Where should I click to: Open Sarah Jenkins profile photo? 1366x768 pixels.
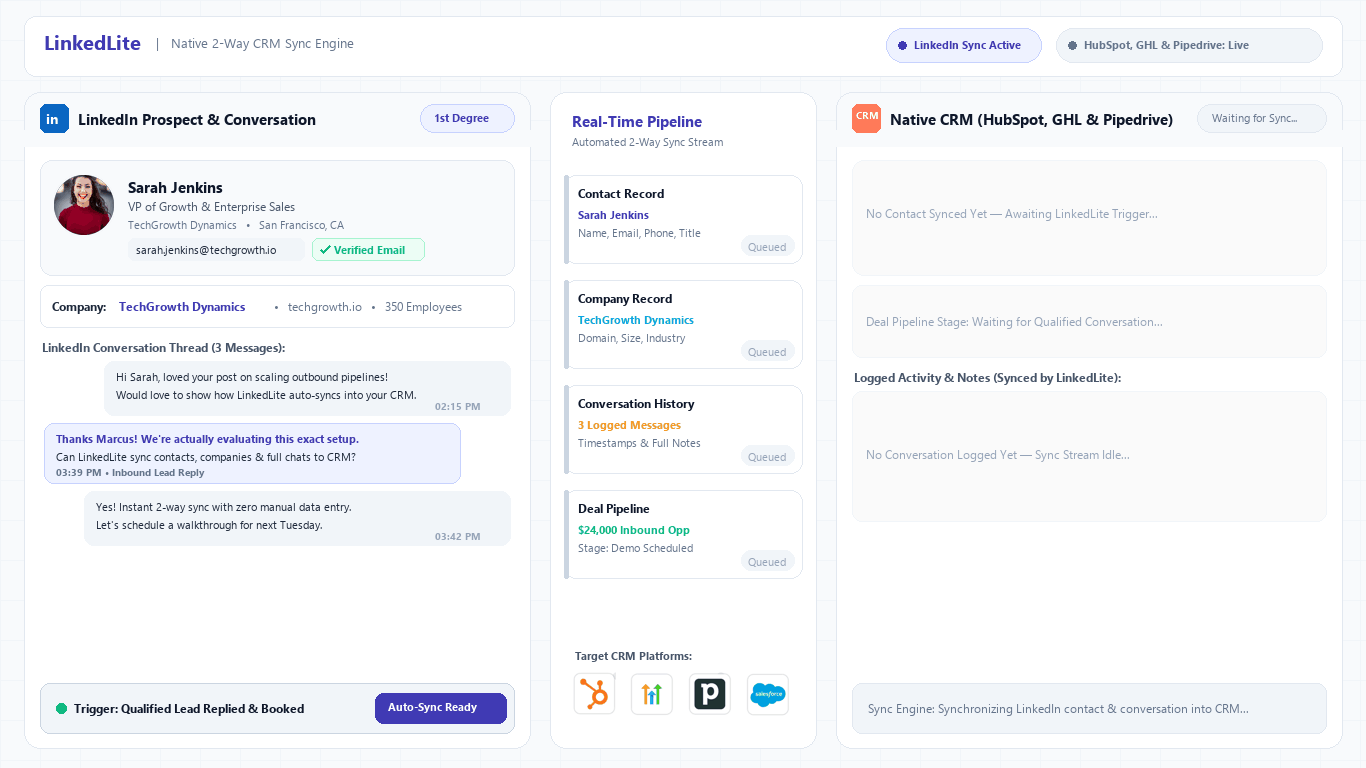pos(84,205)
